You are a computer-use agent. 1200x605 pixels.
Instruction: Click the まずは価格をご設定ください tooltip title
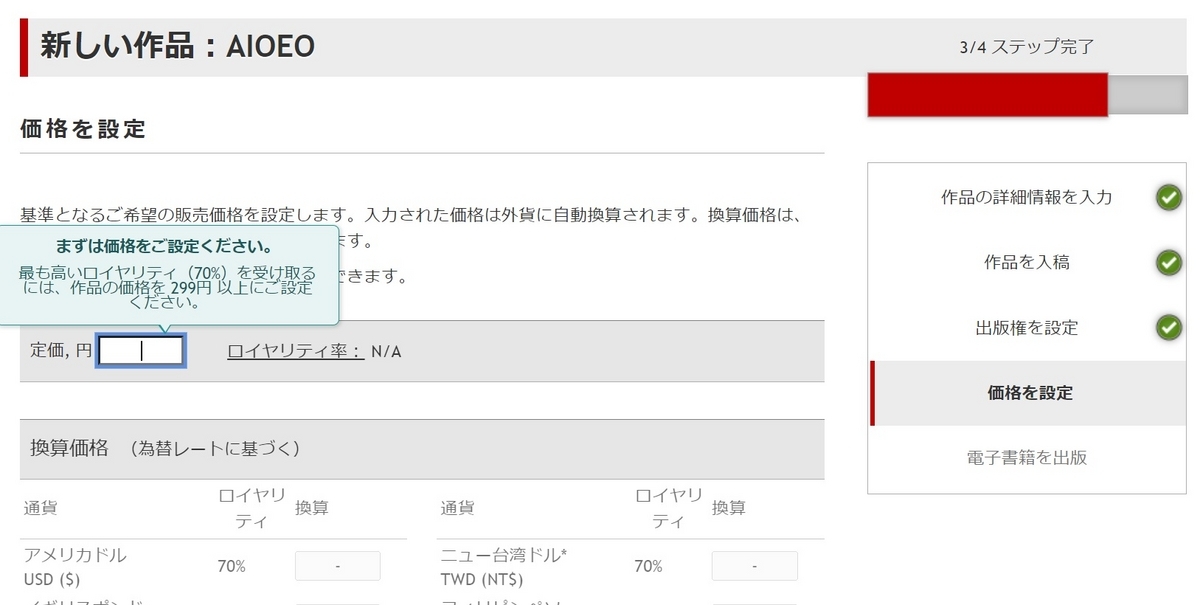(x=165, y=246)
